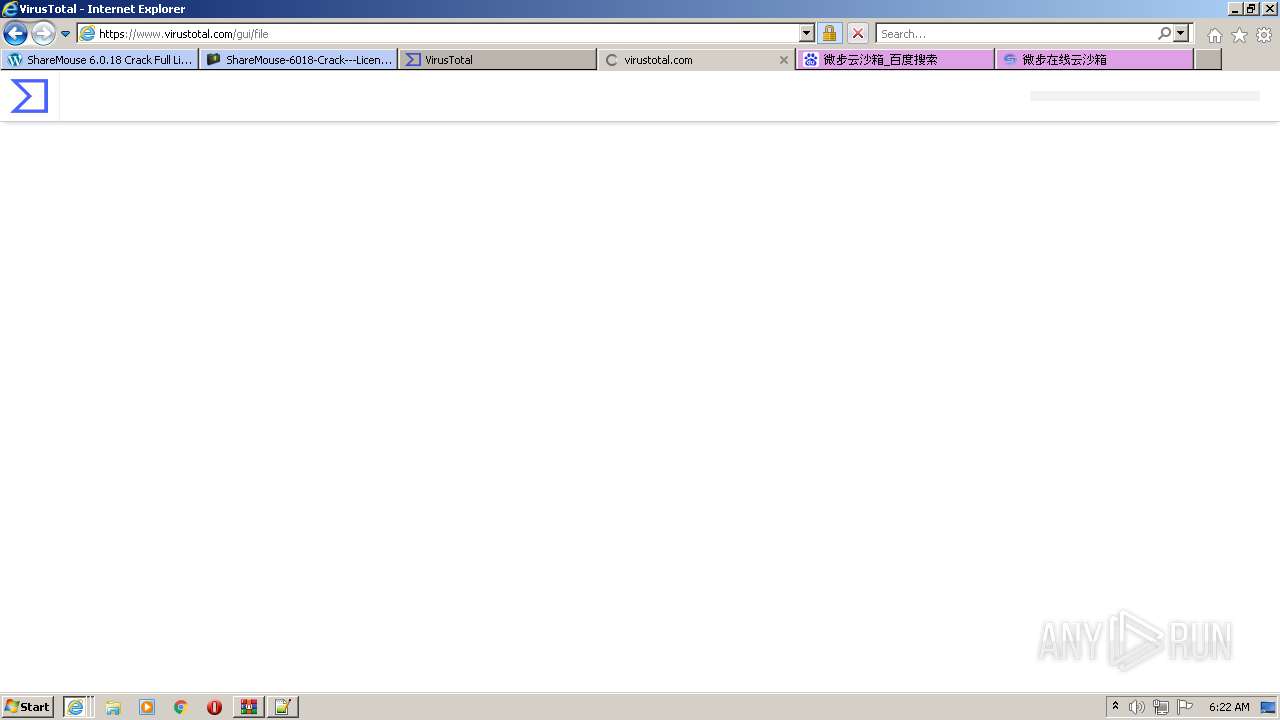The image size is (1280, 720).
Task: Open the recent pages dropdown arrow
Action: click(66, 34)
